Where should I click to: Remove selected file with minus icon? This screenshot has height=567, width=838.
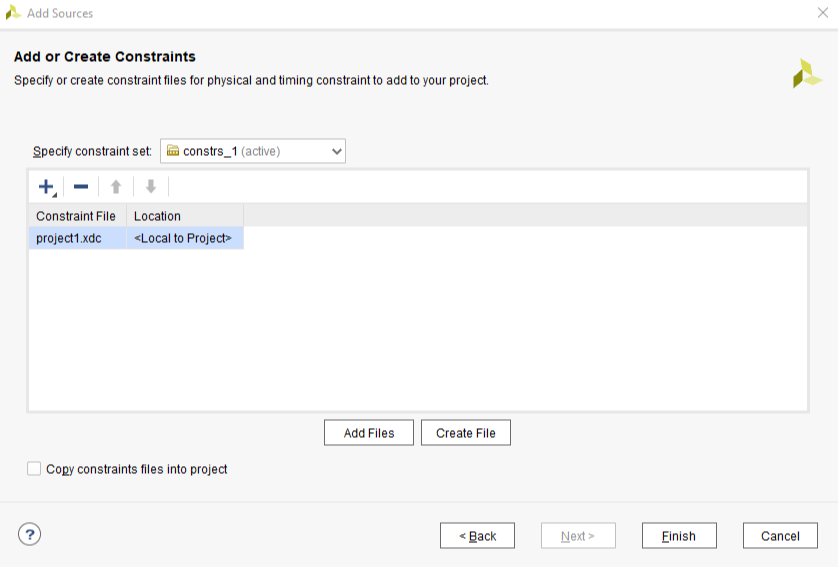tap(81, 187)
